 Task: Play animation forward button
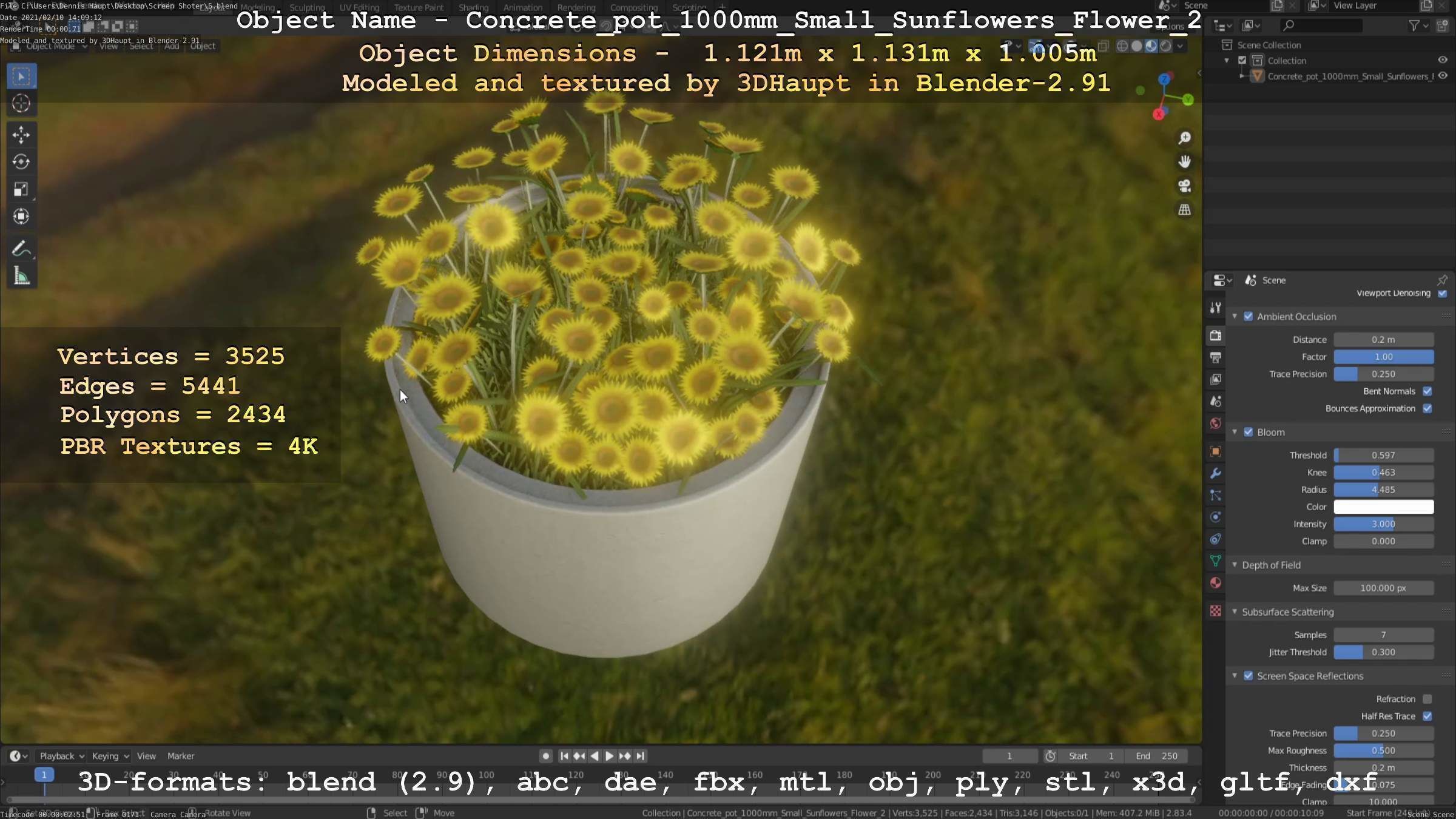click(x=609, y=756)
